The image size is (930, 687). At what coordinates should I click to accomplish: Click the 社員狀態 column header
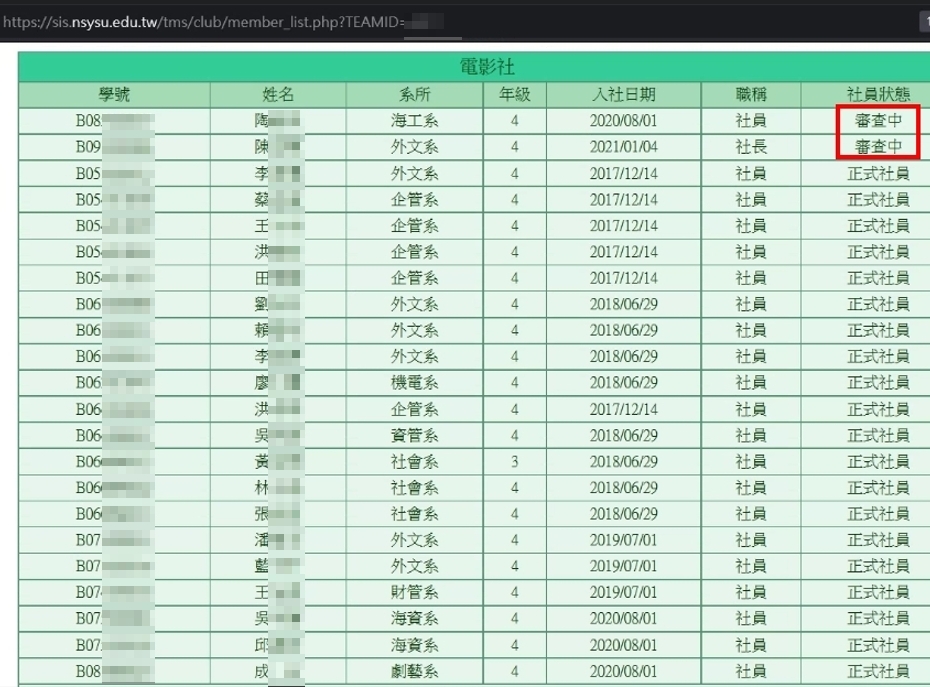coord(878,94)
